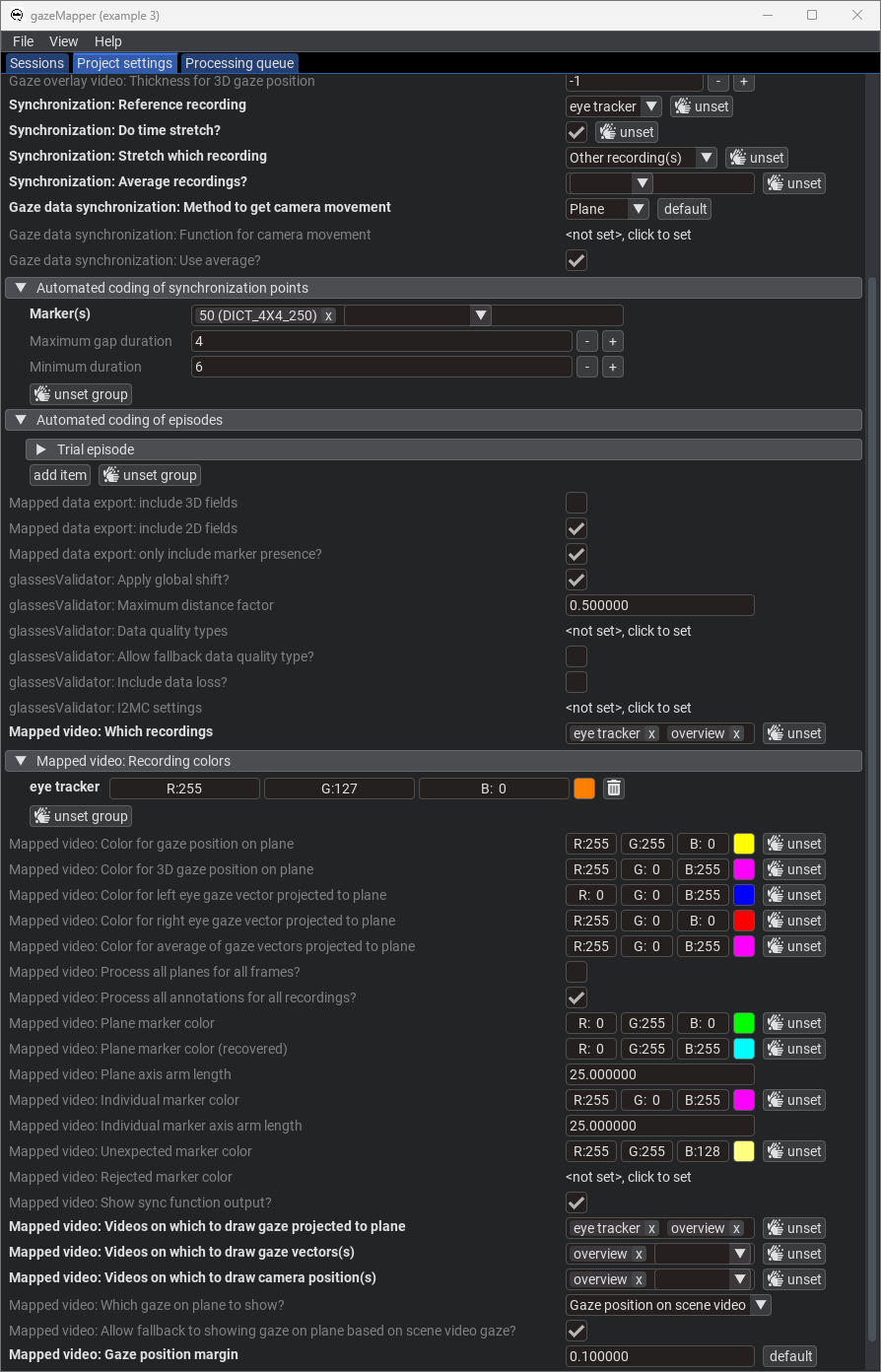Reset Gaze position margin to default

(790, 1356)
